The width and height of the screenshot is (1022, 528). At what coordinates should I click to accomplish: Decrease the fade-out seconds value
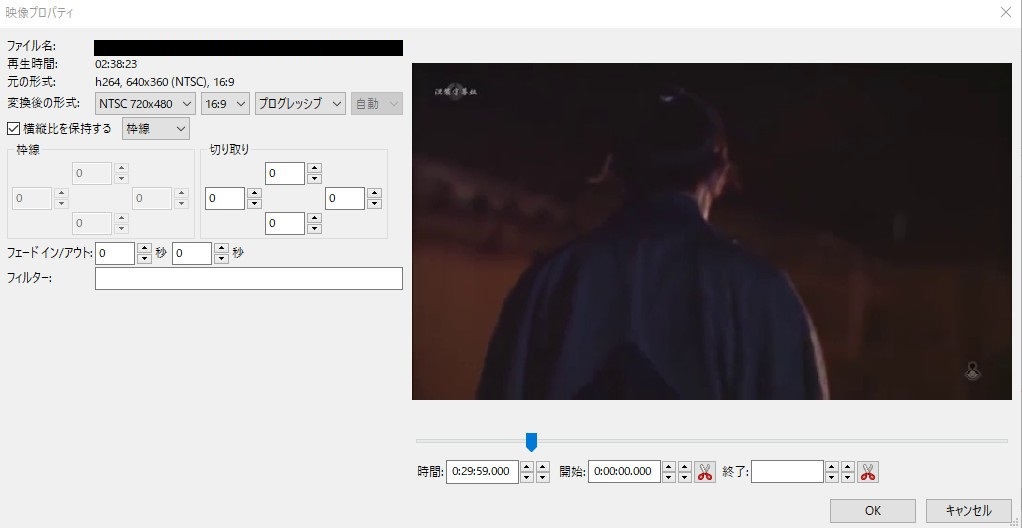click(x=222, y=259)
